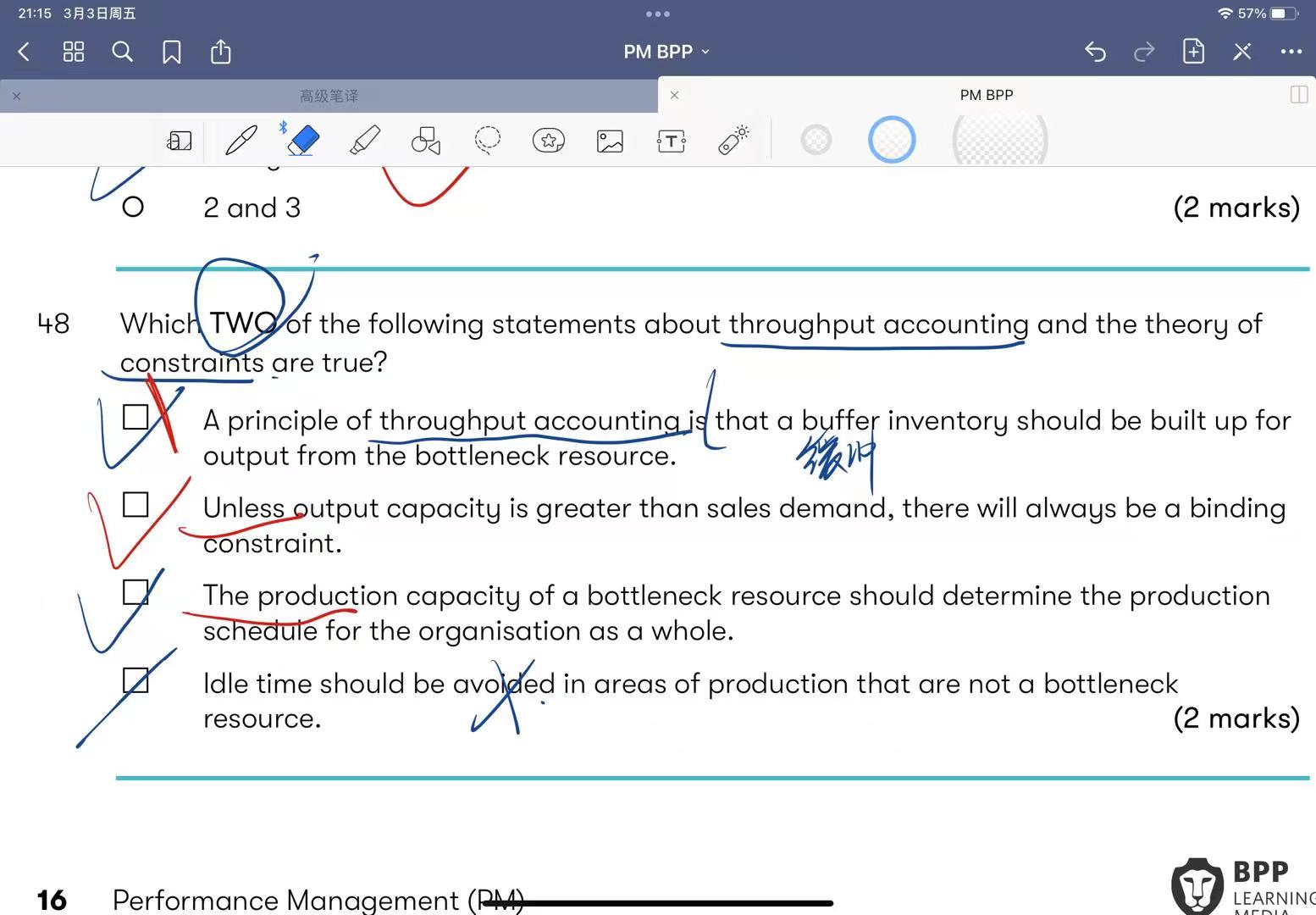Check the 'Unless output capacity' statement box
1316x915 pixels.
coord(135,504)
